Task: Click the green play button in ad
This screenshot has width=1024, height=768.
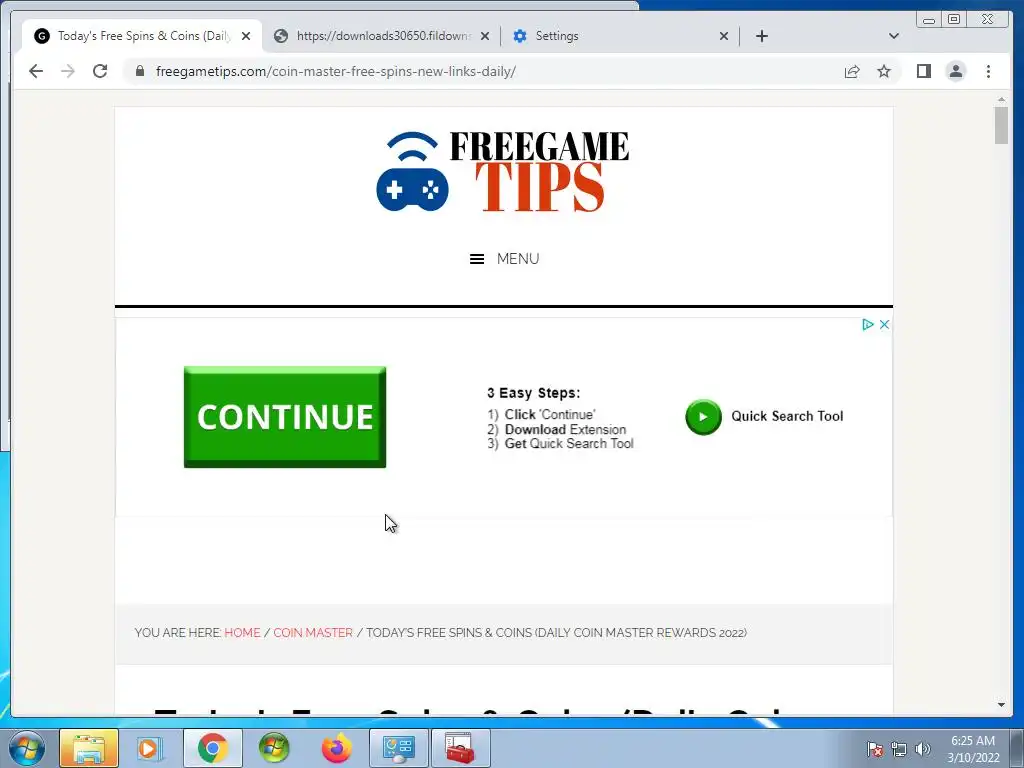Action: (x=703, y=417)
